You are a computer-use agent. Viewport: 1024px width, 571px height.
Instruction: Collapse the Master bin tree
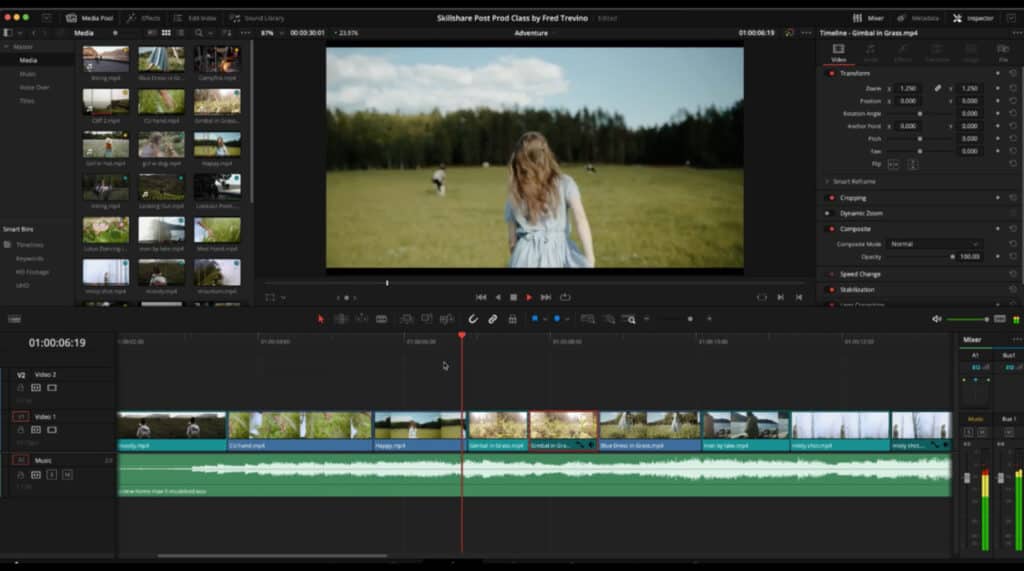pyautogui.click(x=7, y=47)
